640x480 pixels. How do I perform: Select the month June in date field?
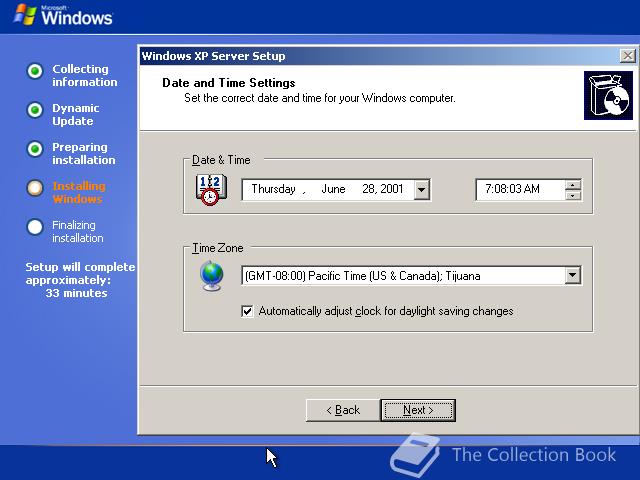[333, 189]
